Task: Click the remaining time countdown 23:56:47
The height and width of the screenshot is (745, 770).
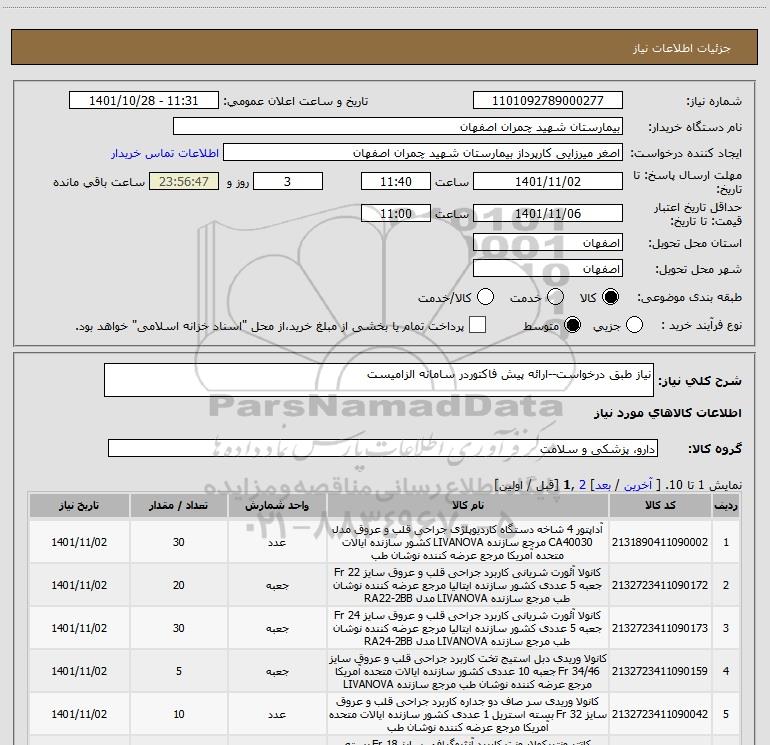Action: coord(184,182)
